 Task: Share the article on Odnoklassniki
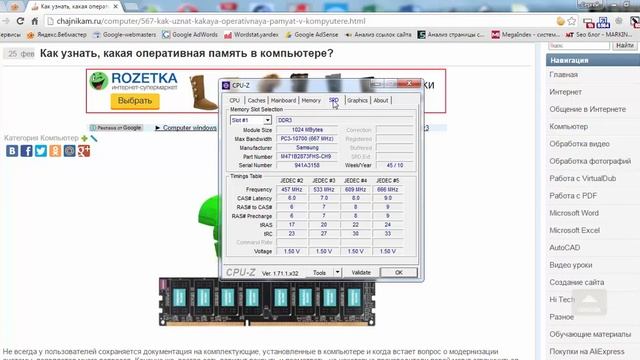[55, 151]
